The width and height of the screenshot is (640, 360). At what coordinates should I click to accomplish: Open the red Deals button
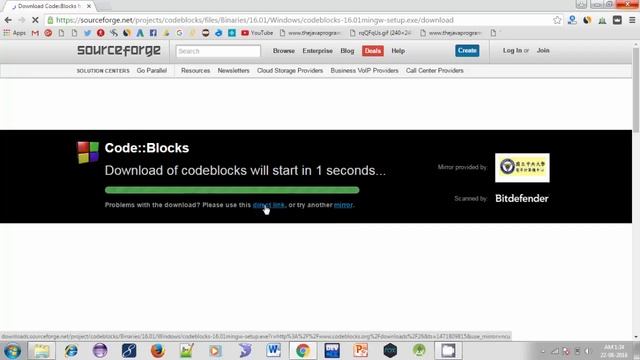coord(373,51)
